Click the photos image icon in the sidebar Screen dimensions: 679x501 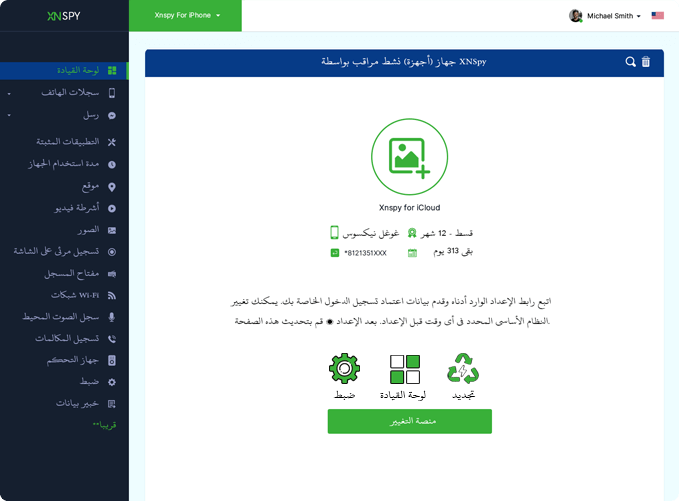[112, 230]
